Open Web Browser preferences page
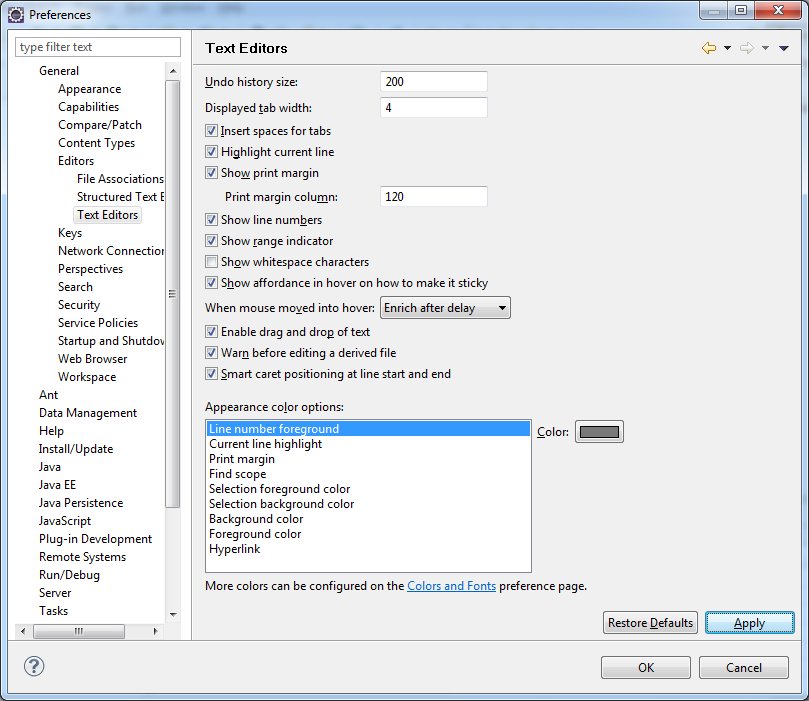 tap(93, 358)
